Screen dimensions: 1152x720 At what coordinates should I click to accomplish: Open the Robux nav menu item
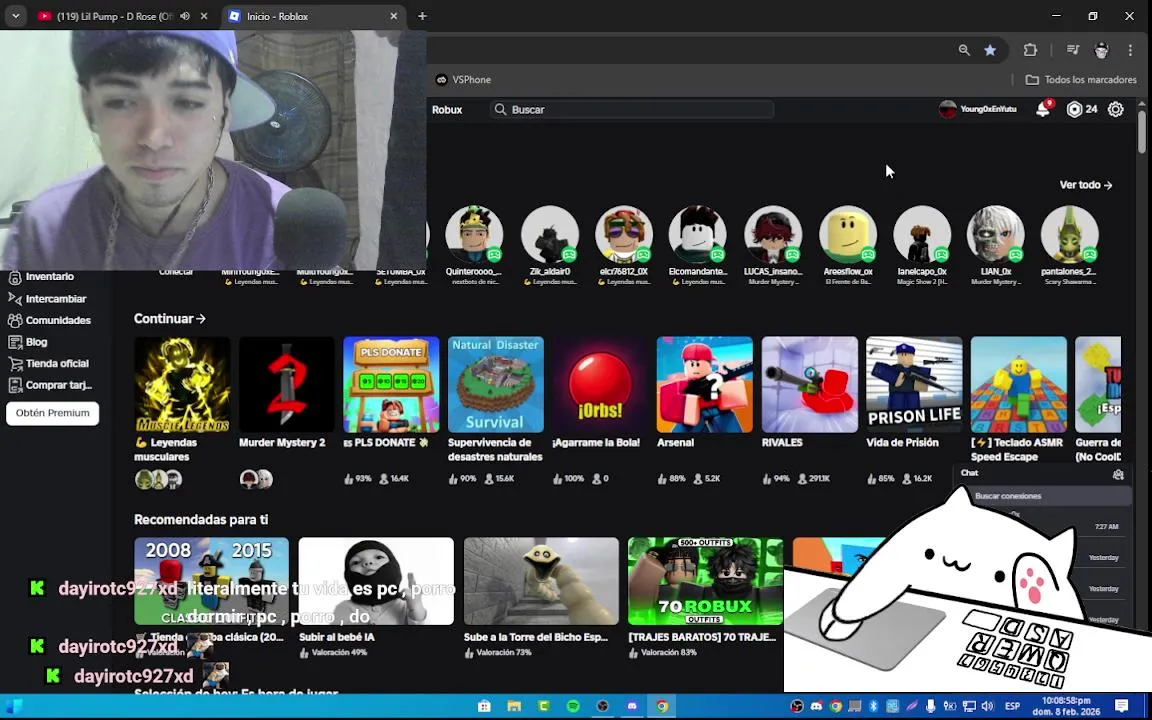point(447,109)
